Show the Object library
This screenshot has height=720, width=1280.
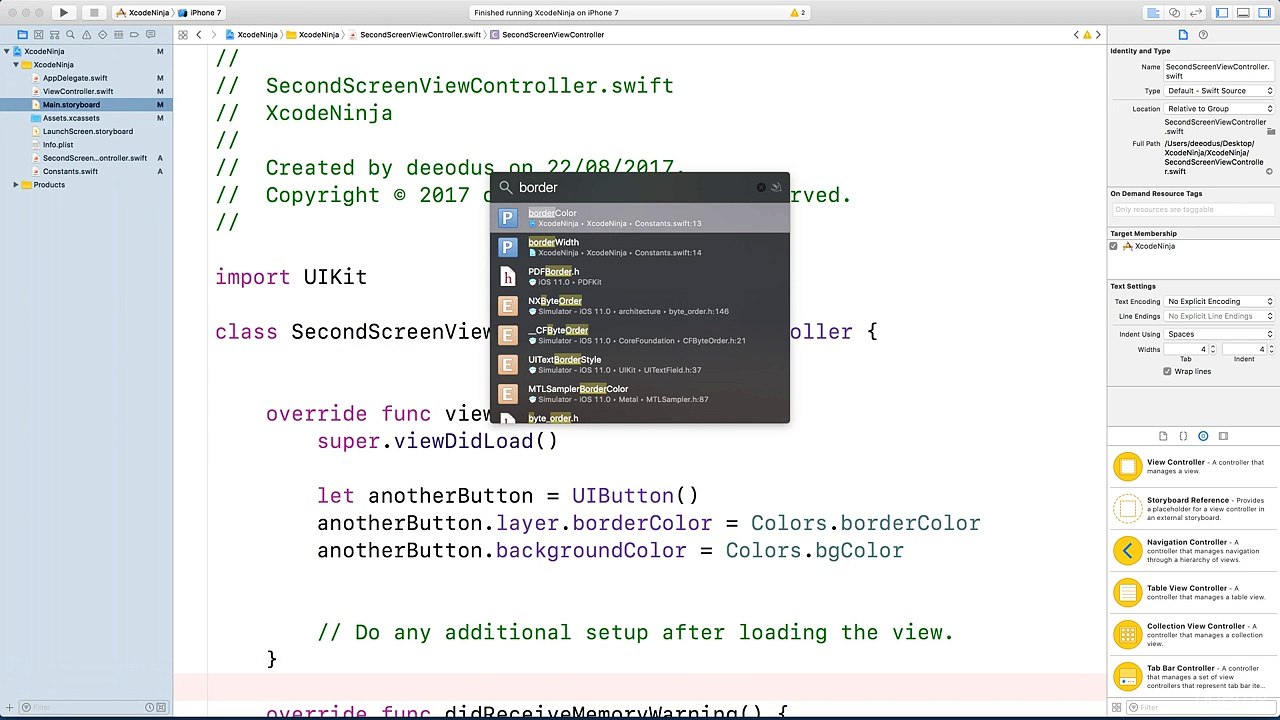(1203, 436)
